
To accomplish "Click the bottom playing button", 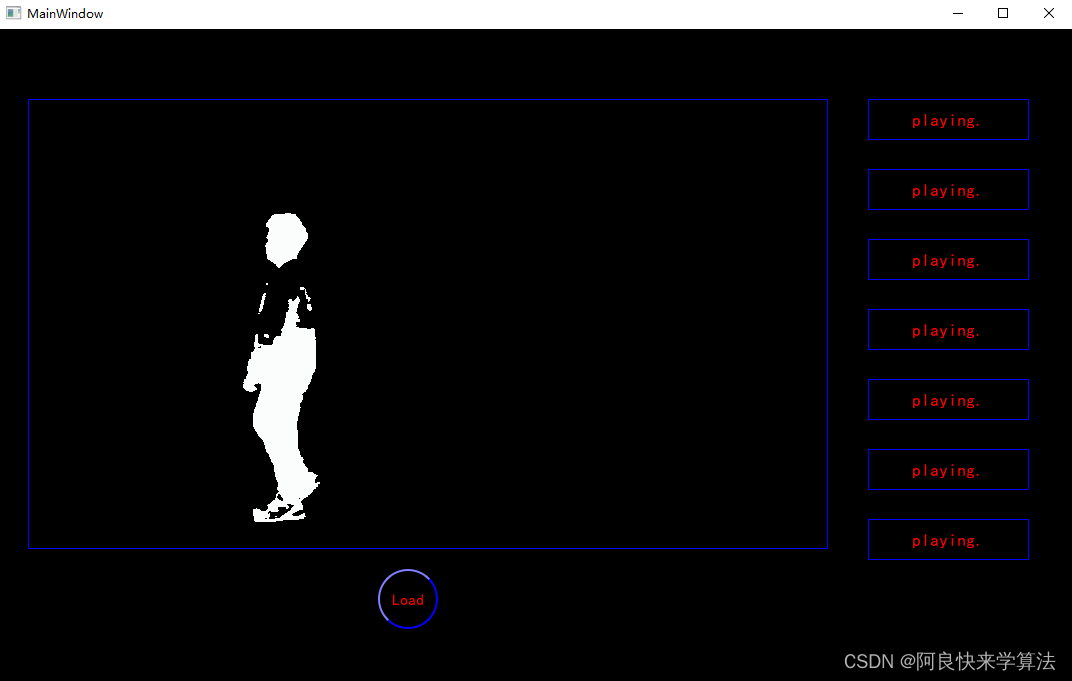I will click(947, 540).
